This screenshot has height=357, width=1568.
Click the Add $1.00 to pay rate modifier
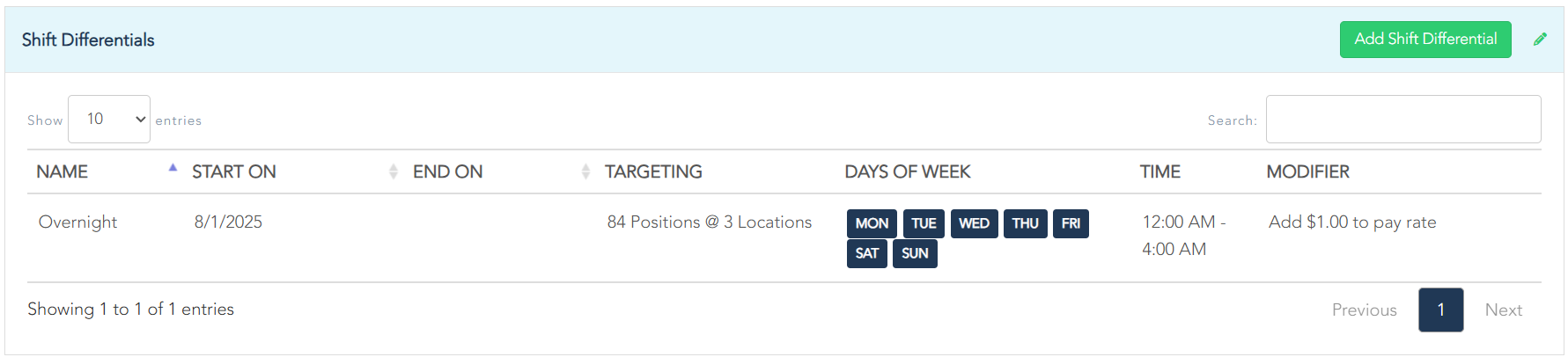(x=1351, y=222)
